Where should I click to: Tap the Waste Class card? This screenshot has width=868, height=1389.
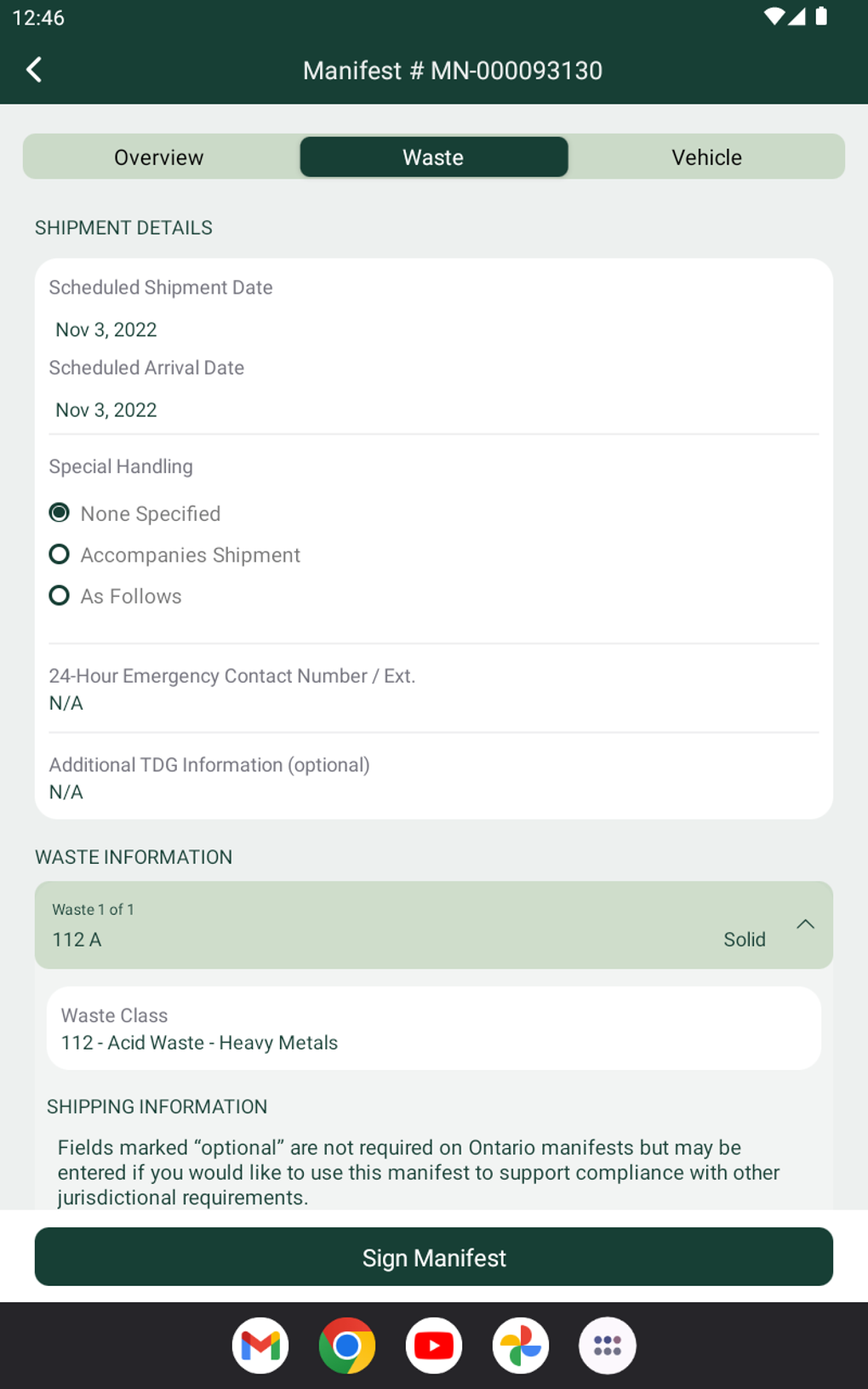tap(433, 1028)
